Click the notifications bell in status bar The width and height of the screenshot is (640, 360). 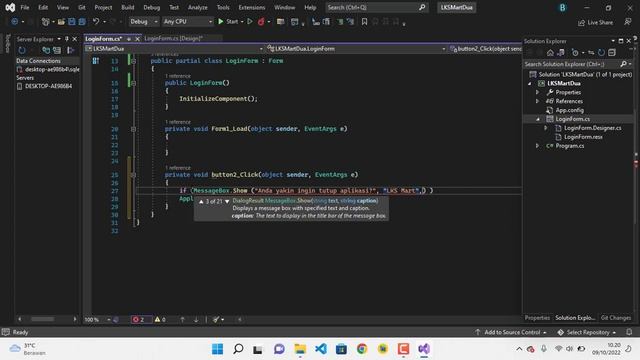[629, 332]
